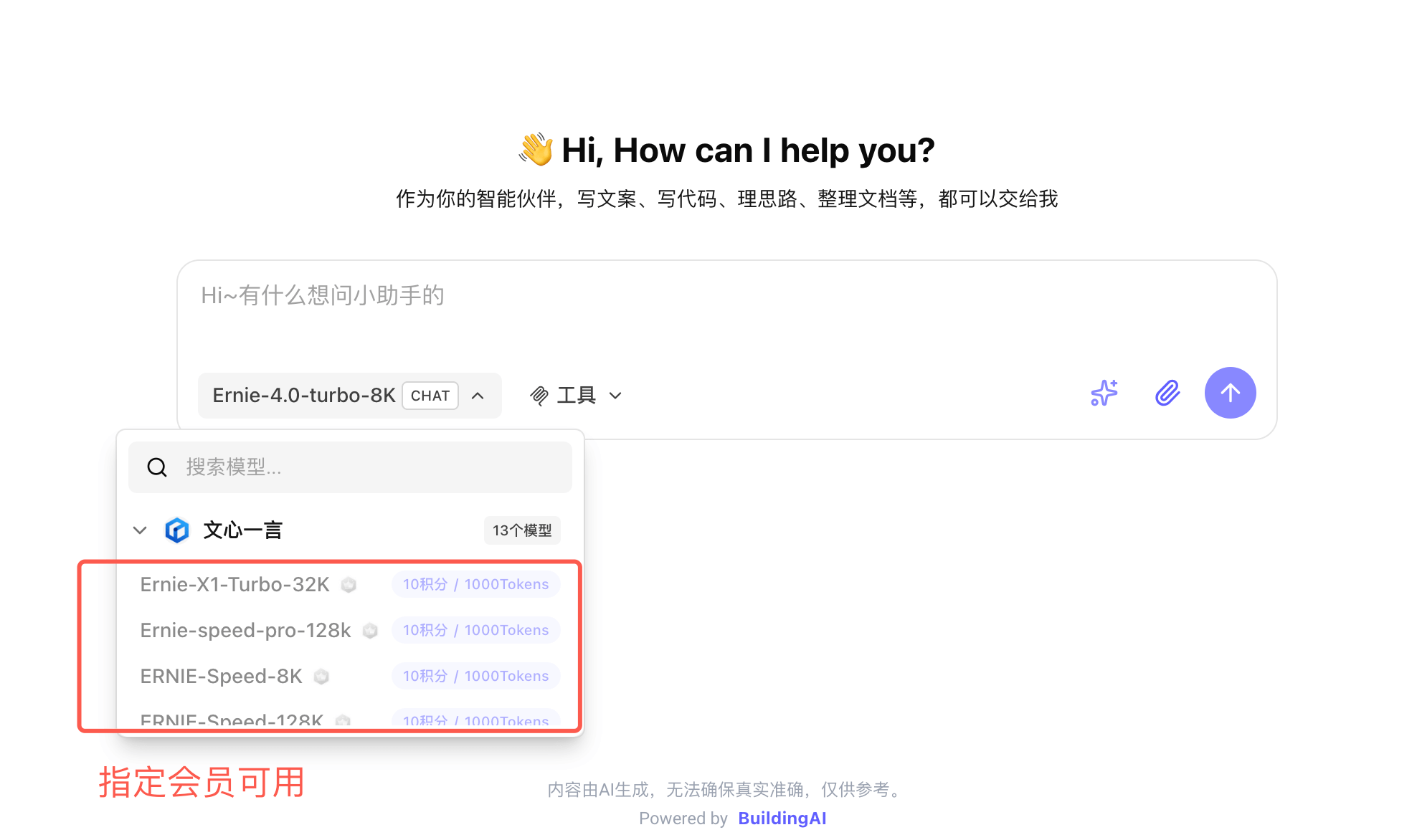This screenshot has width=1417, height=840.
Task: Collapse the 文心一言 model group chevron
Action: (140, 530)
